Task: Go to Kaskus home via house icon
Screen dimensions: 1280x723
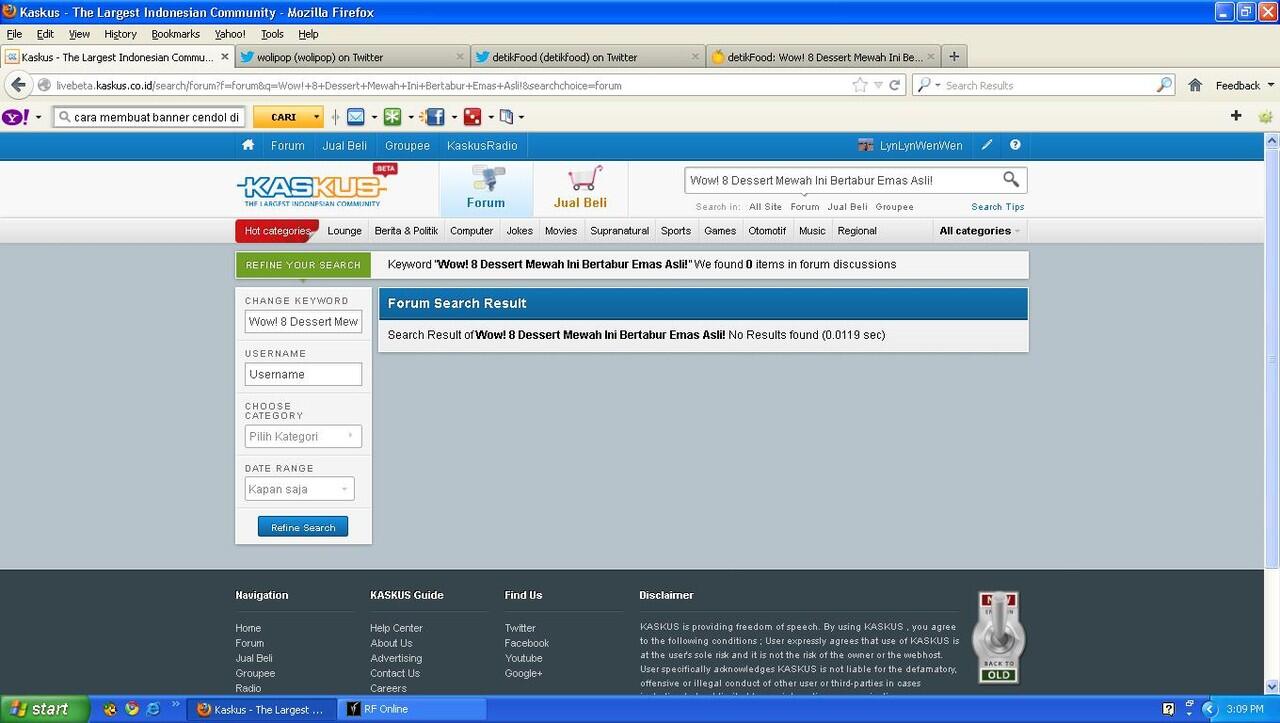Action: (248, 145)
